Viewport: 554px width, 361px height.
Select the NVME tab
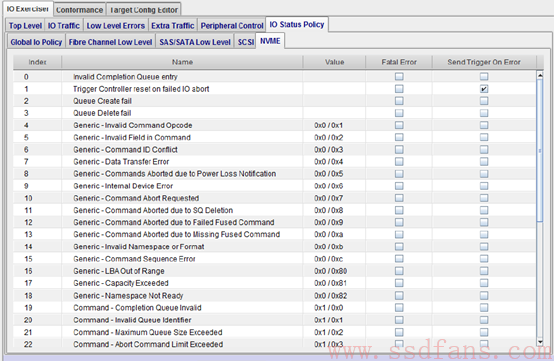point(270,41)
